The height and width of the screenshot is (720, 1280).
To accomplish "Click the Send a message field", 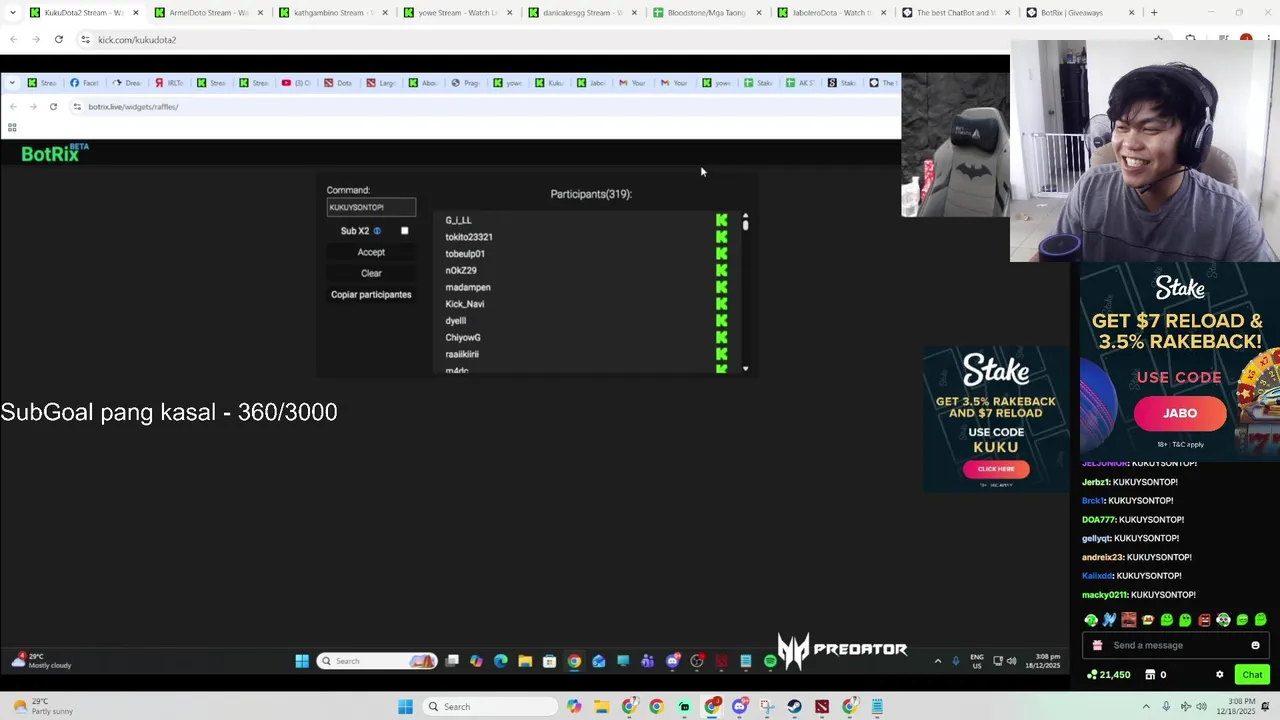I will coord(1176,645).
